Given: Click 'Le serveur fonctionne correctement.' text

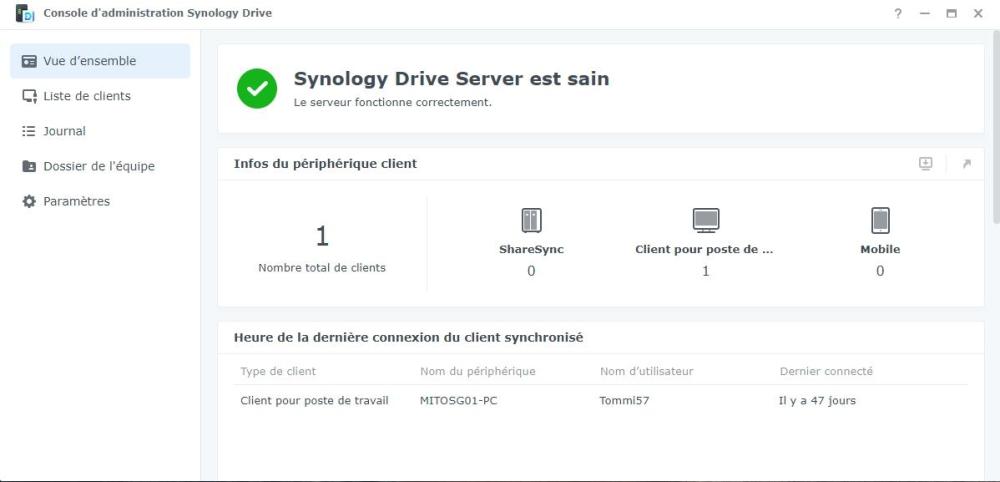Looking at the screenshot, I should (393, 102).
